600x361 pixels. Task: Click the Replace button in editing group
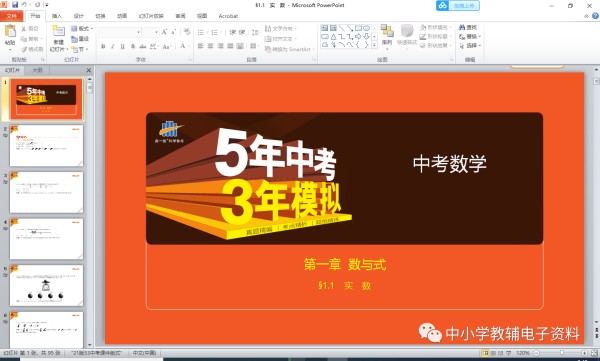(470, 36)
